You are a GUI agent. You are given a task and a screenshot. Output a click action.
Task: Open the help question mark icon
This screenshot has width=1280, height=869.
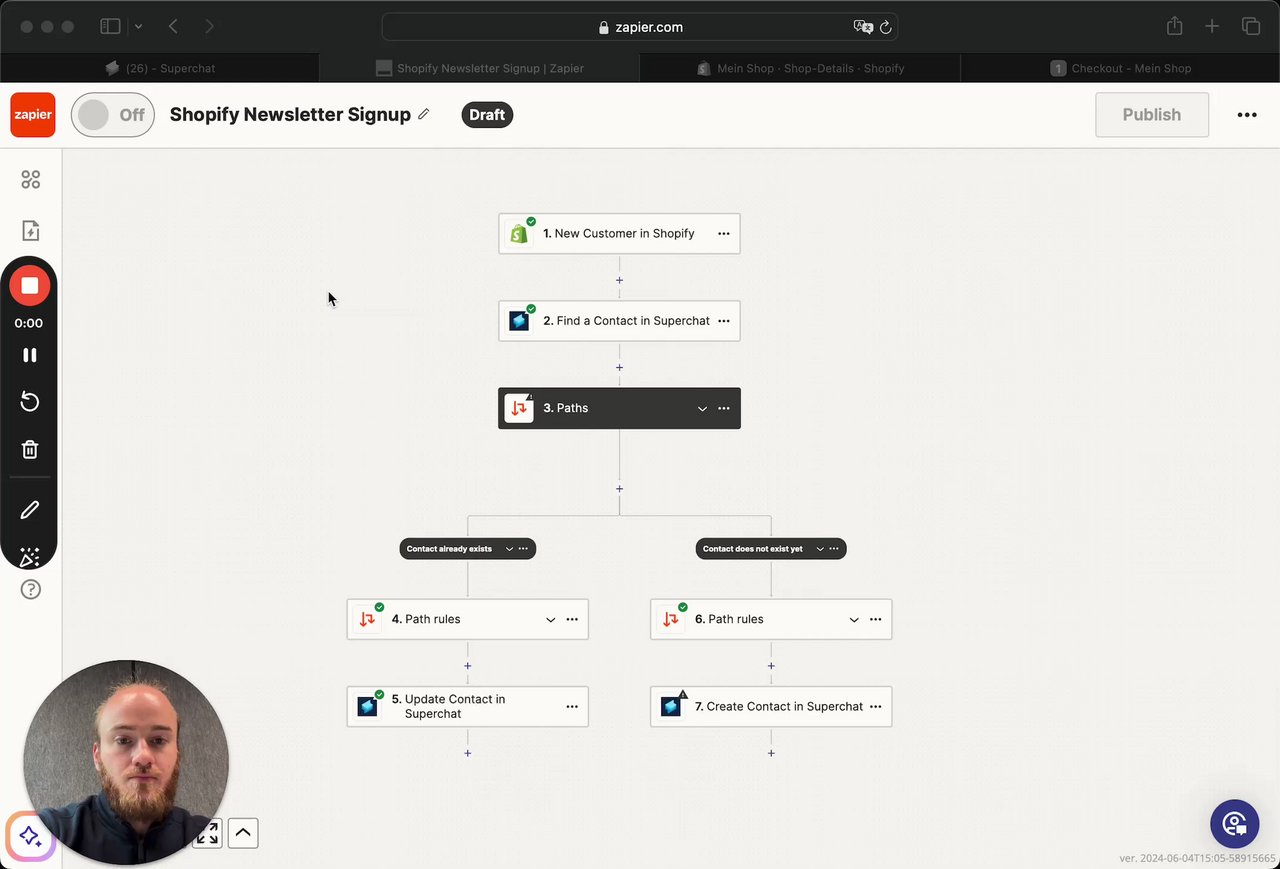(x=31, y=589)
